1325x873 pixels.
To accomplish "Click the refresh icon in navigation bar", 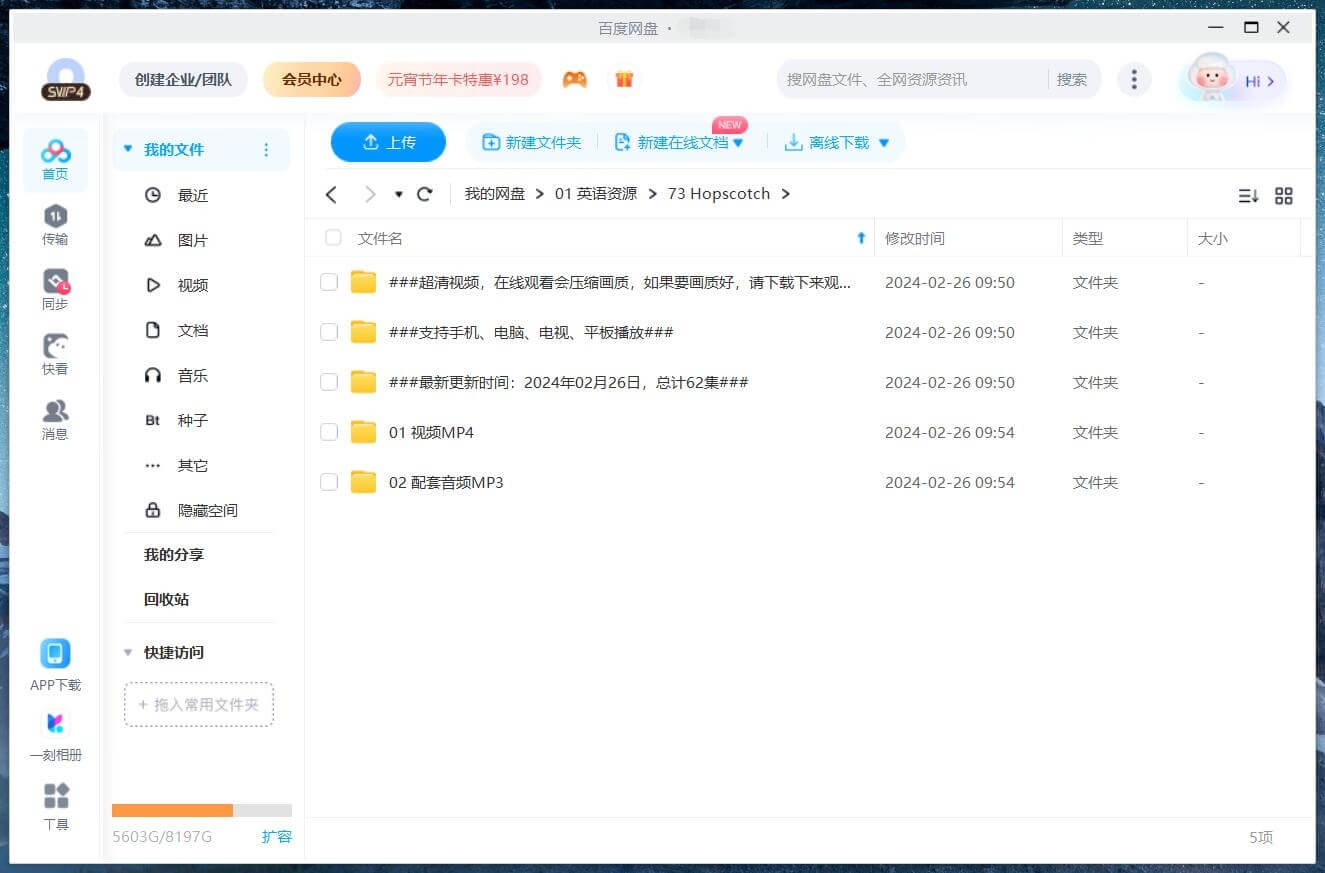I will [x=425, y=194].
